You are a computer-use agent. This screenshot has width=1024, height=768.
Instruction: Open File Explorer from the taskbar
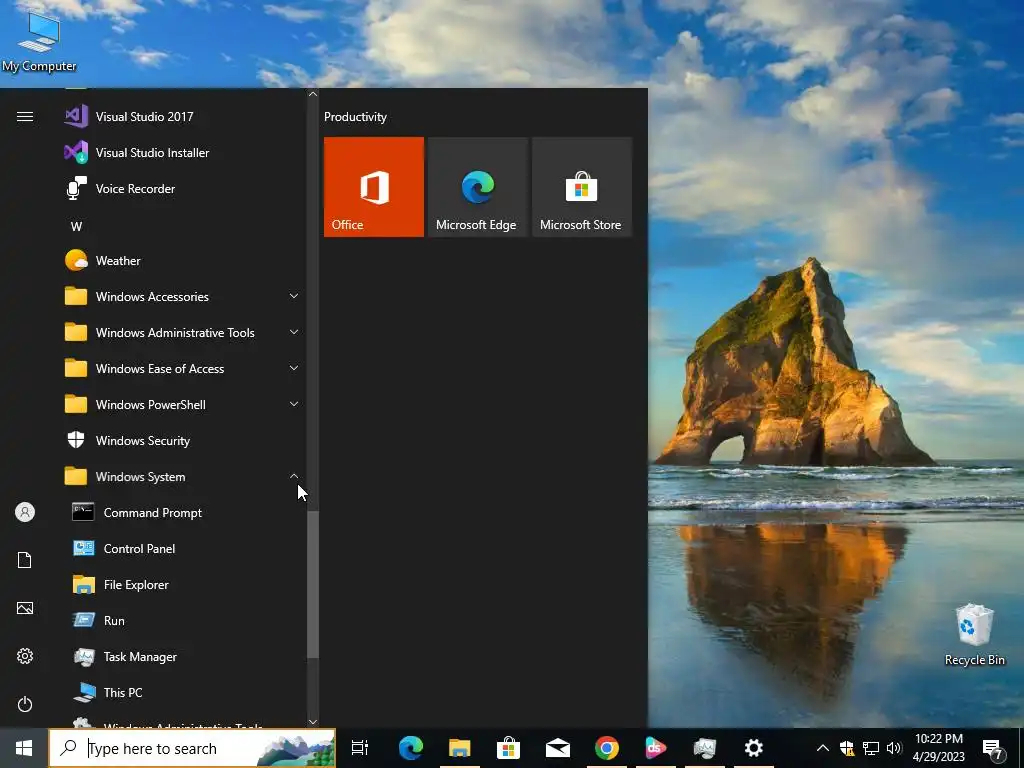click(460, 748)
